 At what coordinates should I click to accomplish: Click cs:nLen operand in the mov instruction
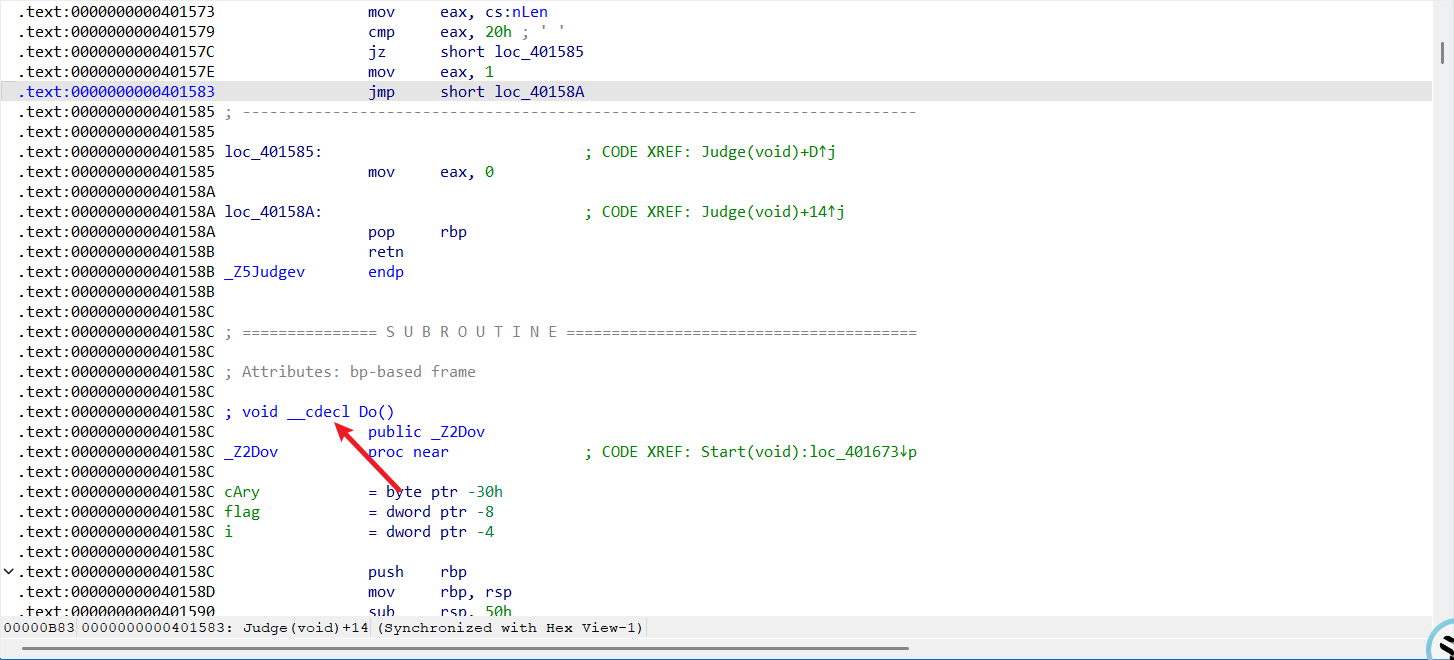pyautogui.click(x=516, y=12)
